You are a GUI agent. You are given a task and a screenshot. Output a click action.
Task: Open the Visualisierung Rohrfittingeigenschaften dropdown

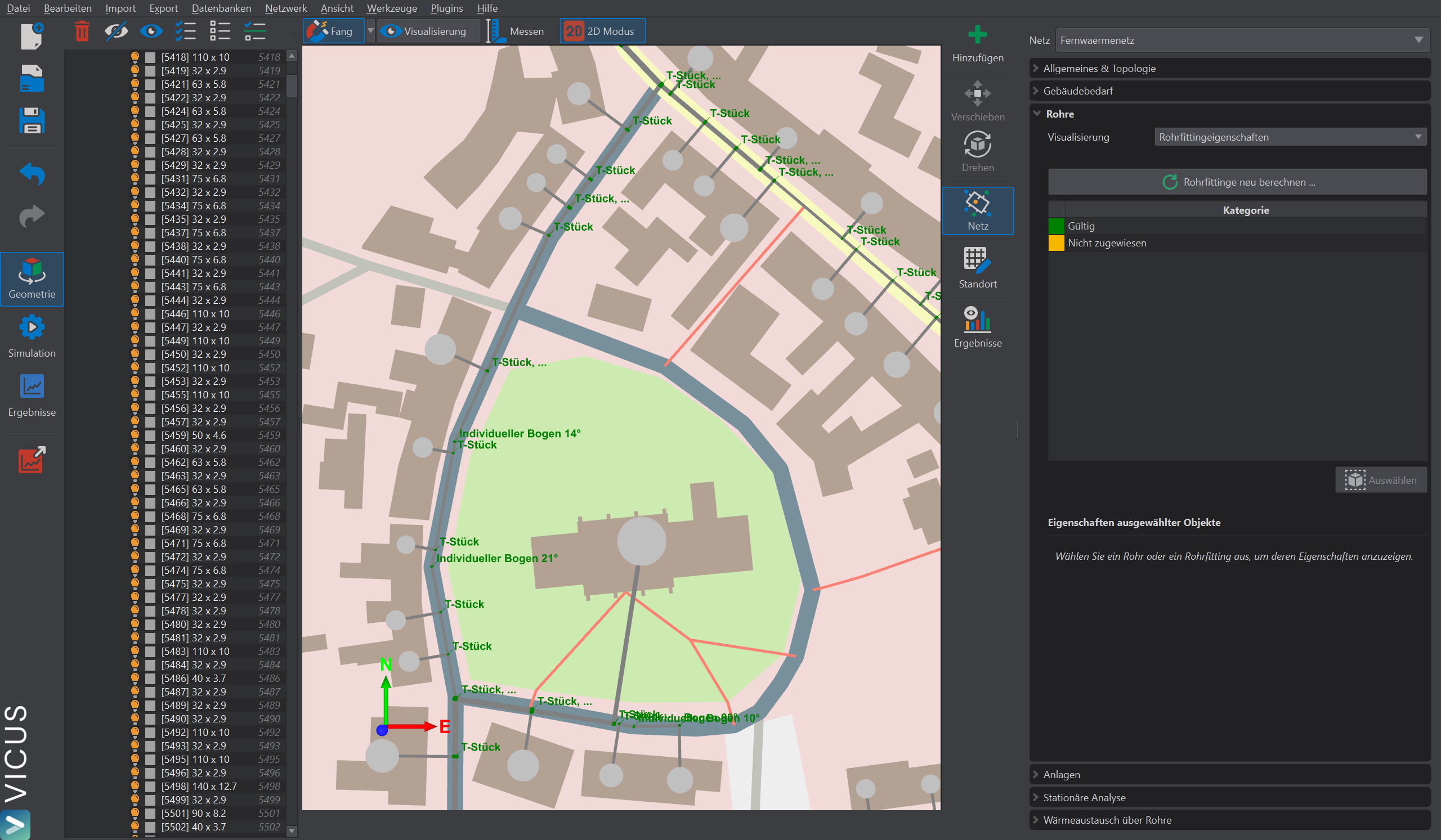coord(1290,137)
